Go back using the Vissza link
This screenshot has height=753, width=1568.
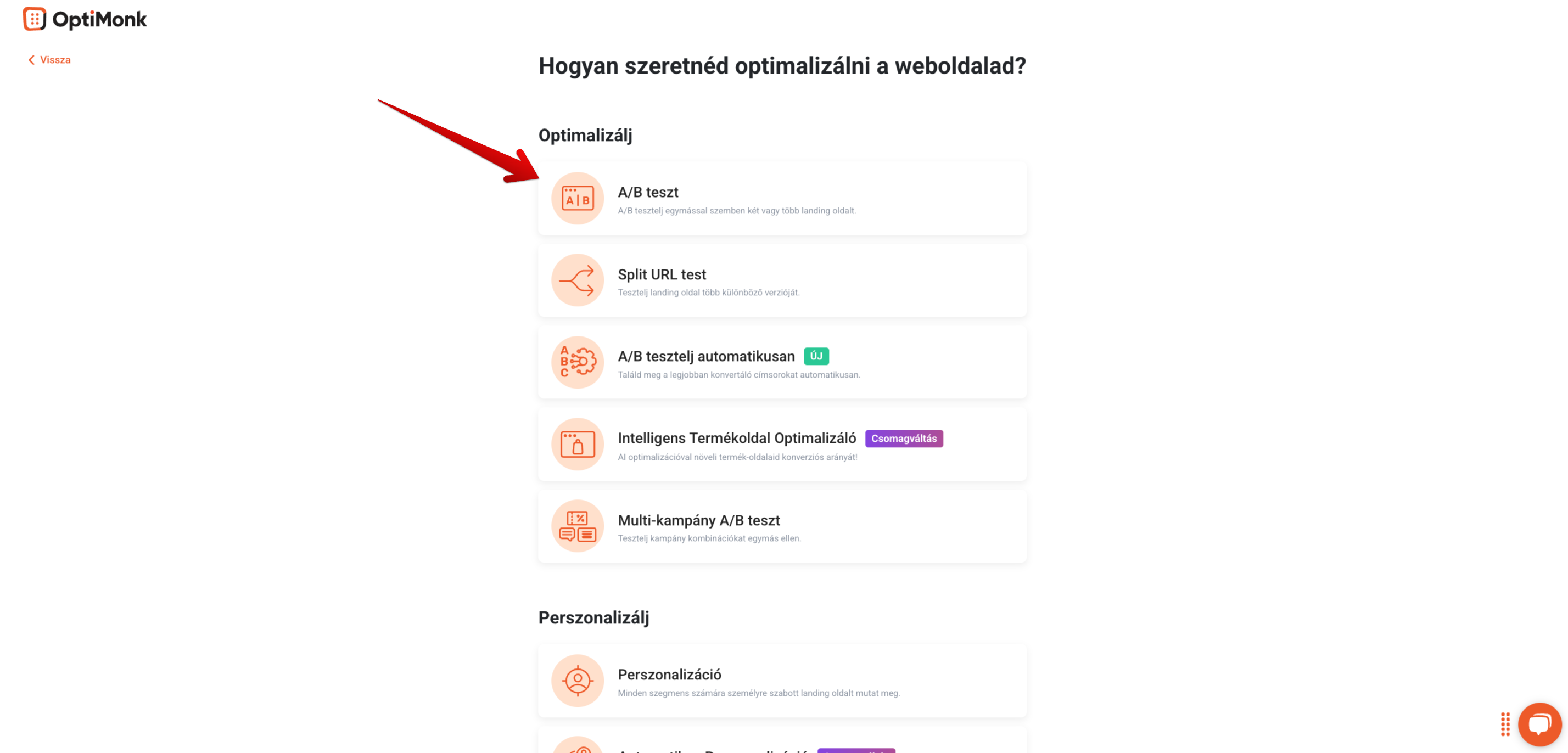49,60
